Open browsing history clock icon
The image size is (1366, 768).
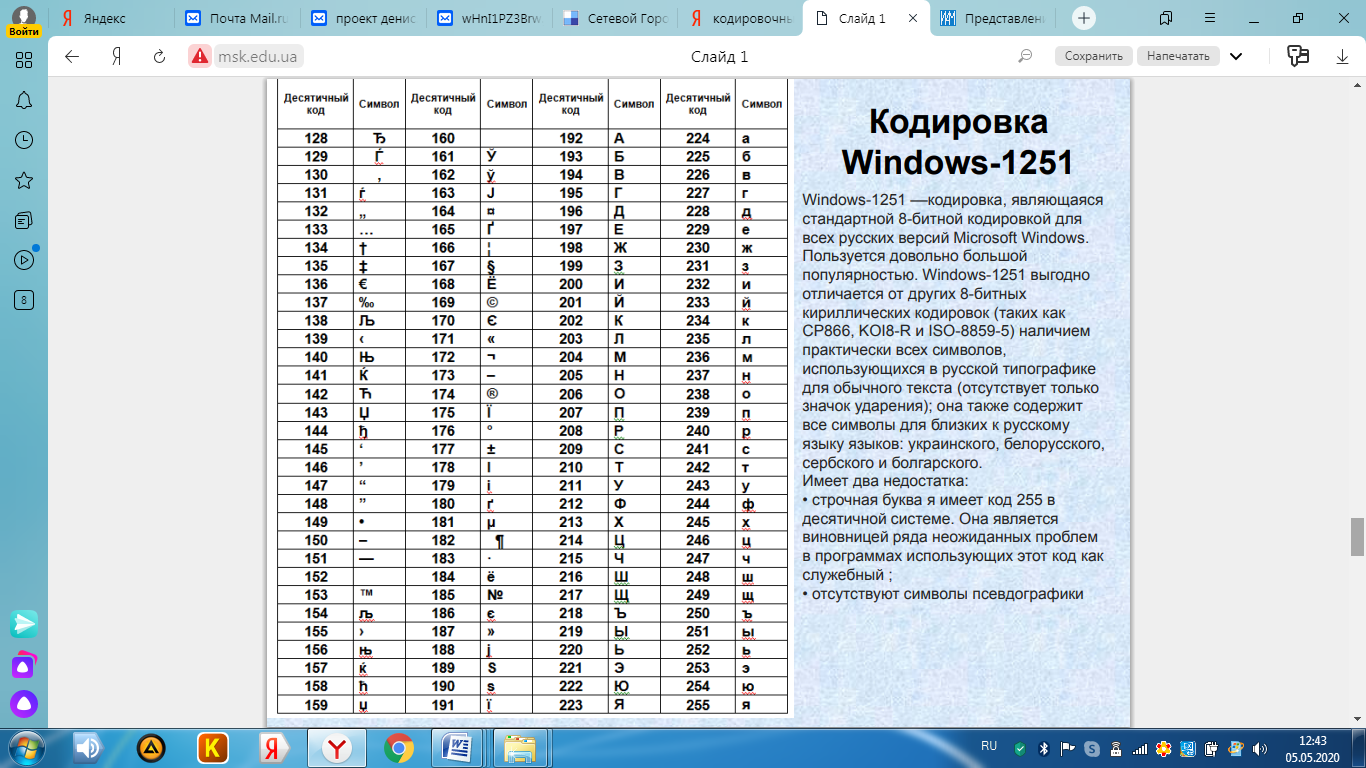click(25, 140)
